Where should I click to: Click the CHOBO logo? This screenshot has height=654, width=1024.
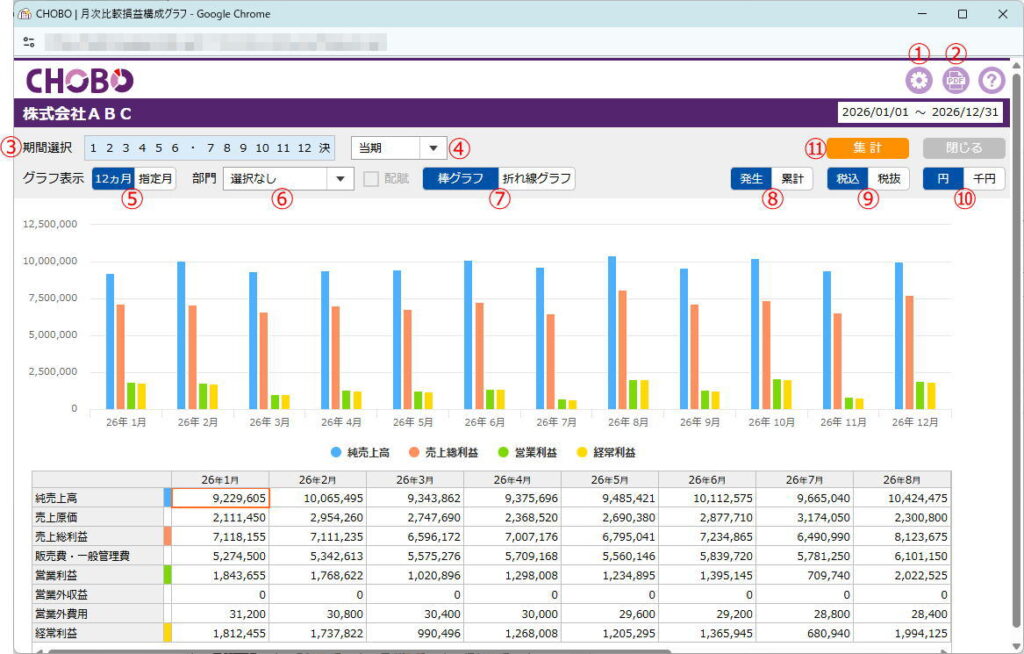79,81
